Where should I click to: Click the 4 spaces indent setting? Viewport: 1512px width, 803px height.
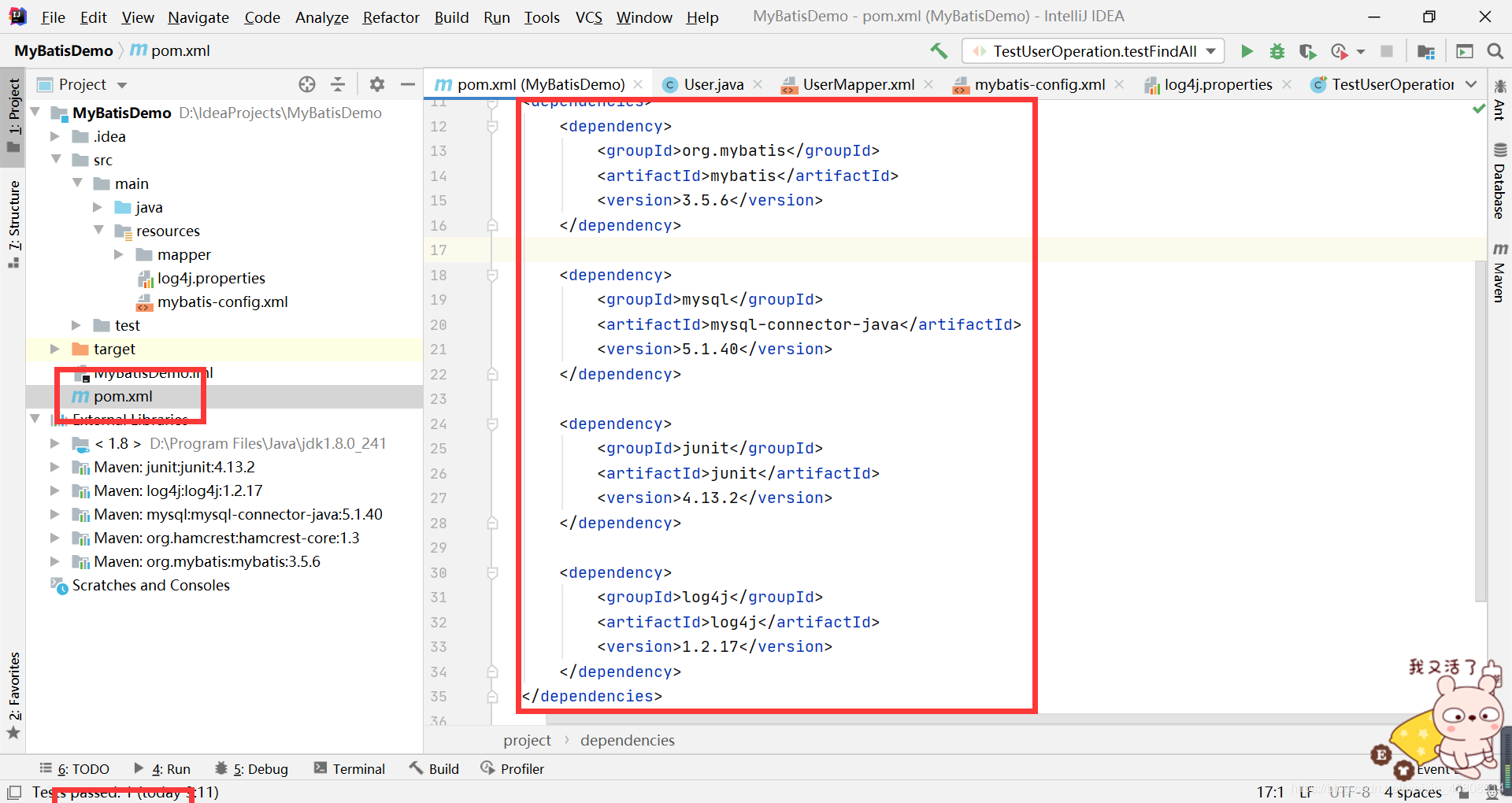tap(1413, 792)
